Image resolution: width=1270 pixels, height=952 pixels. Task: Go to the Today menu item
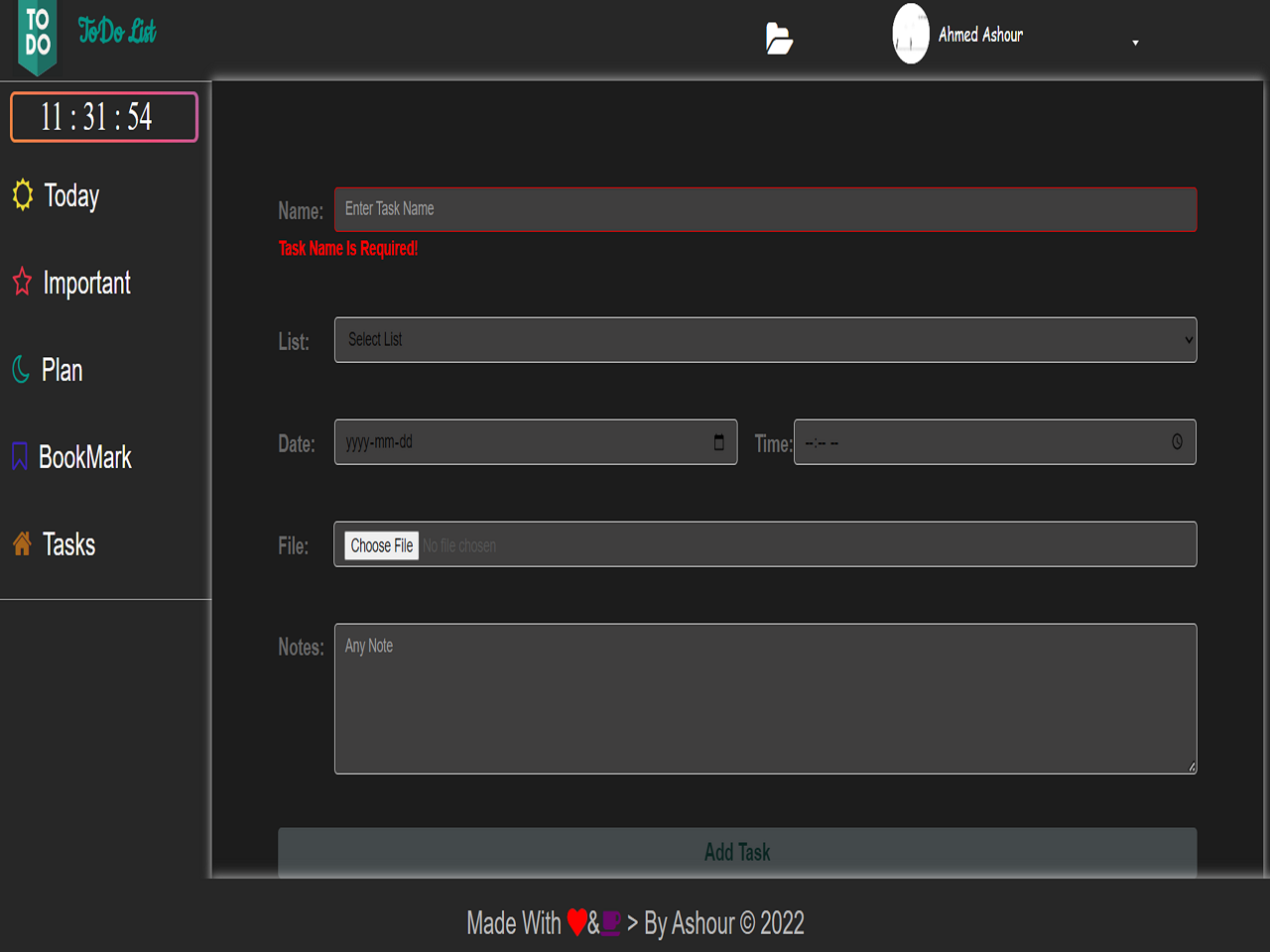tap(71, 196)
